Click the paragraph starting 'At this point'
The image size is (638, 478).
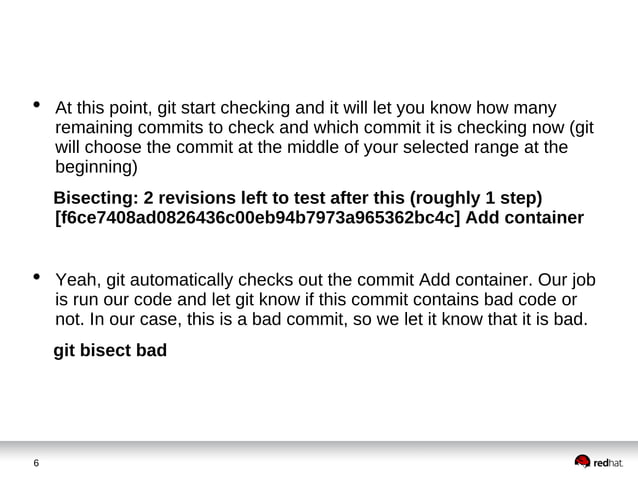(x=325, y=137)
